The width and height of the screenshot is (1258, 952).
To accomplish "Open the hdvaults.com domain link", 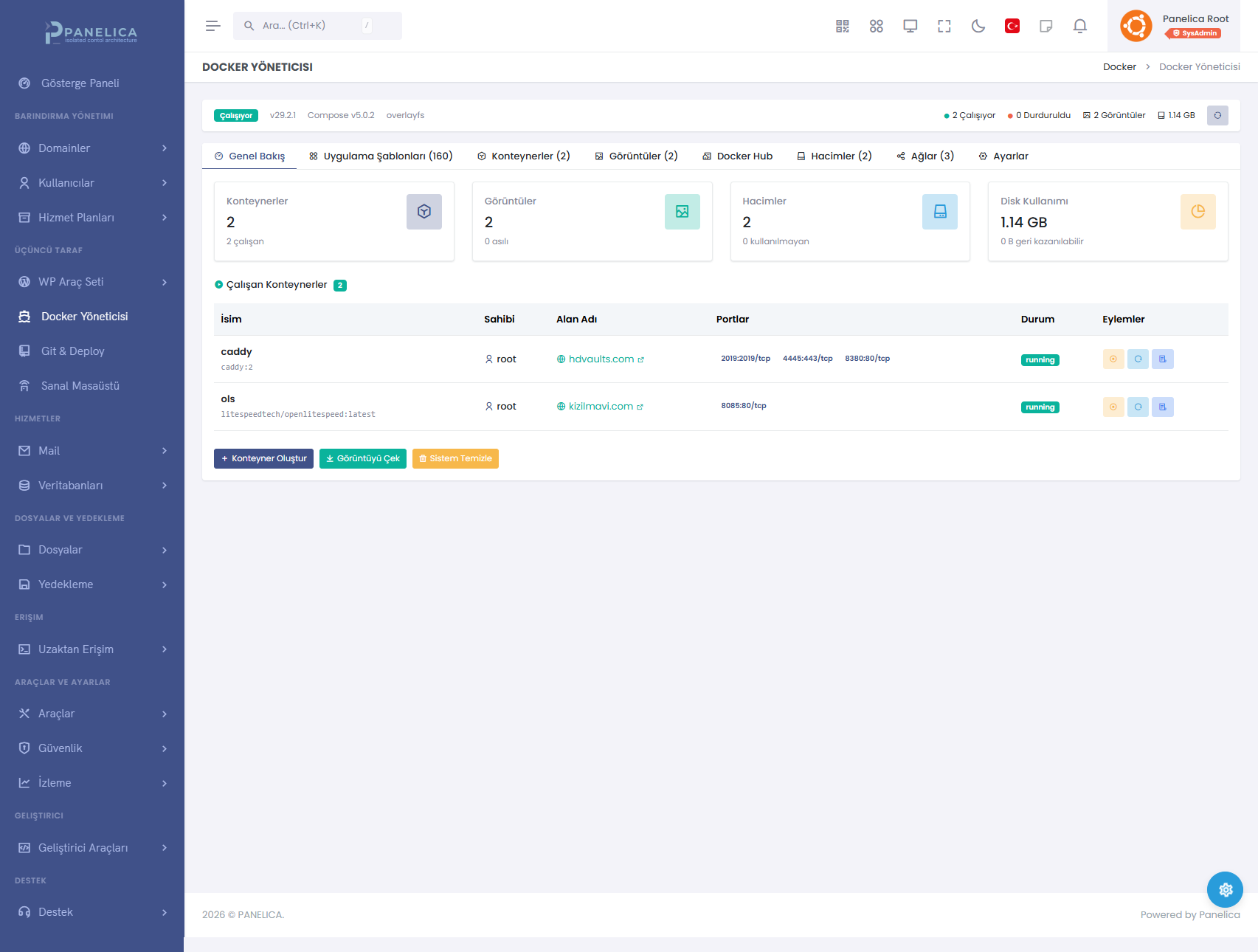I will pyautogui.click(x=601, y=359).
